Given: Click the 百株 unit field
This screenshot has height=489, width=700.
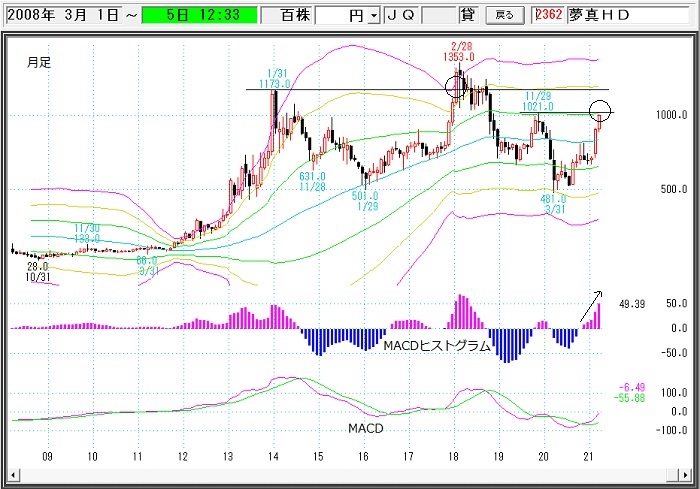Looking at the screenshot, I should point(287,15).
